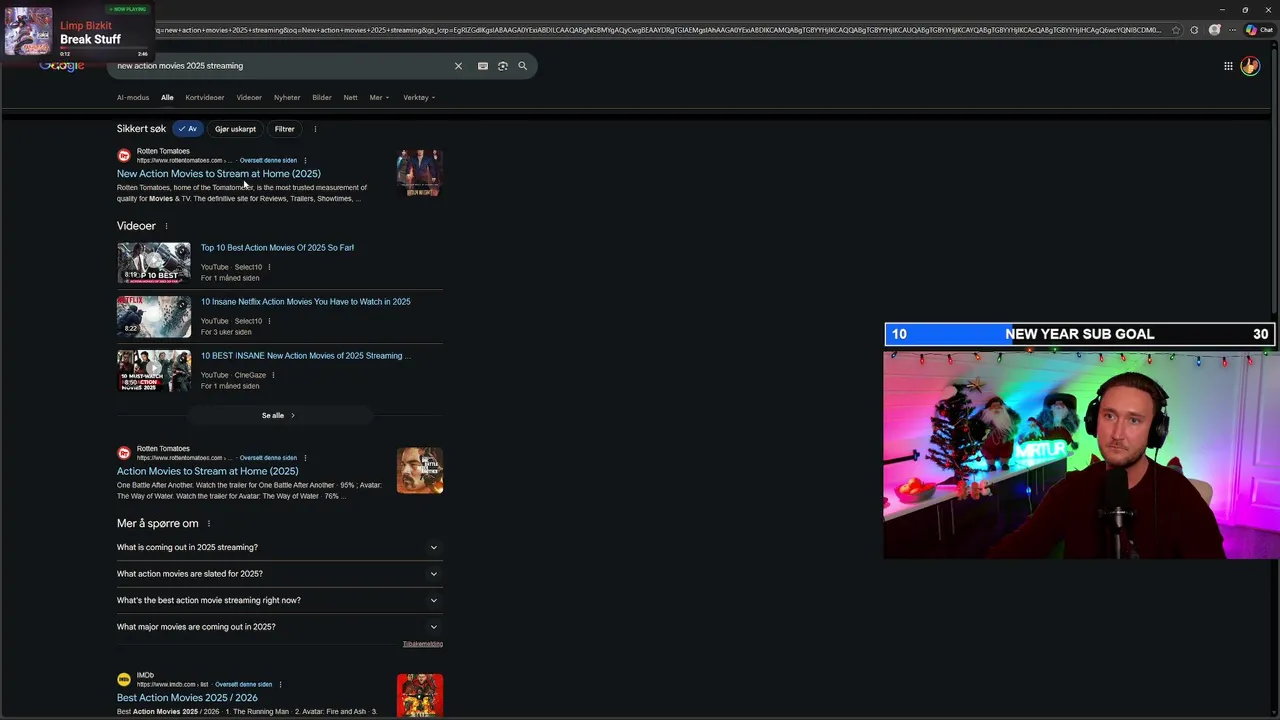Image resolution: width=1280 pixels, height=720 pixels.
Task: Open the browser profile icon
Action: [1215, 30]
